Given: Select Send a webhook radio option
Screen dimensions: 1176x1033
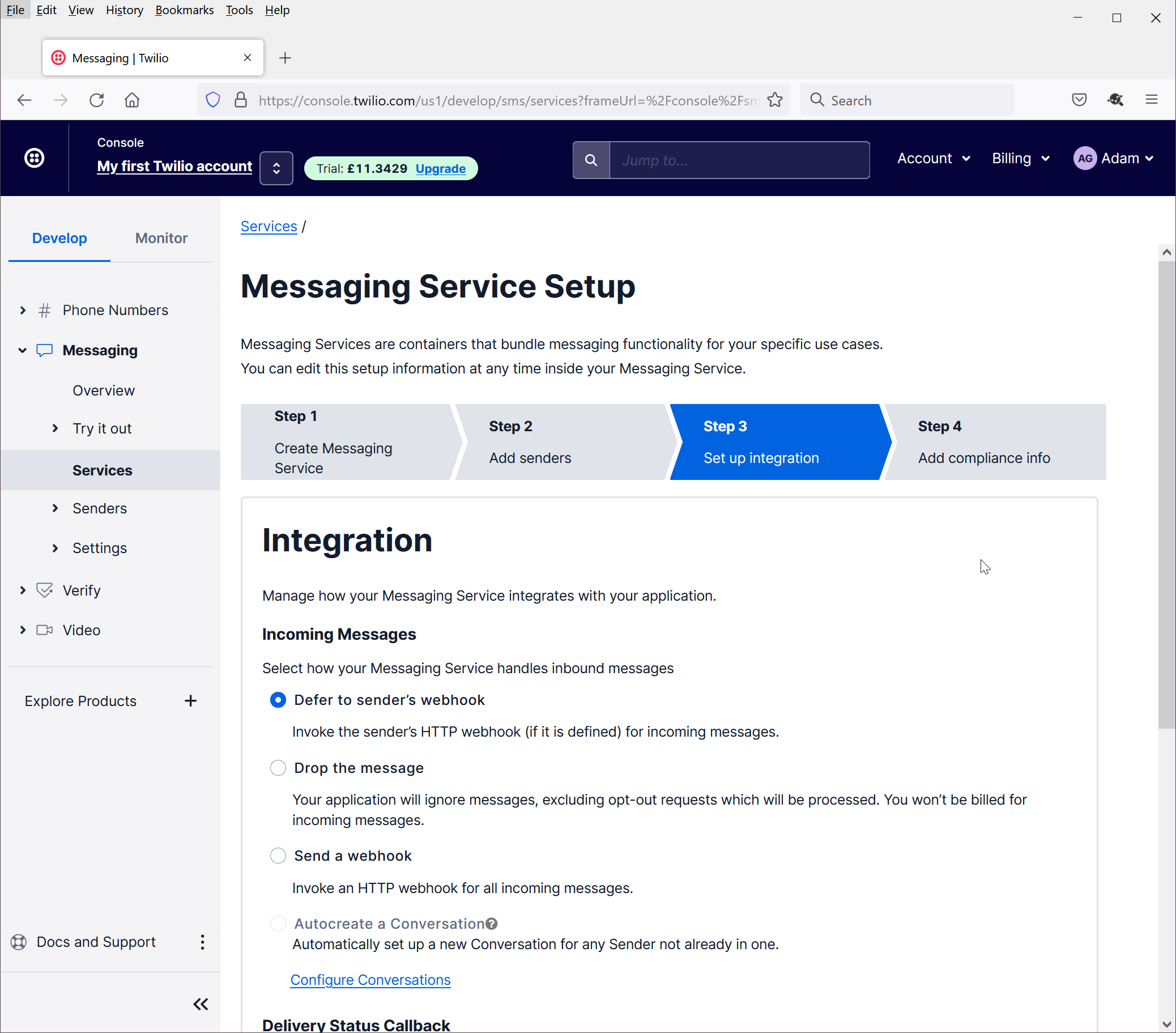Looking at the screenshot, I should click(278, 856).
